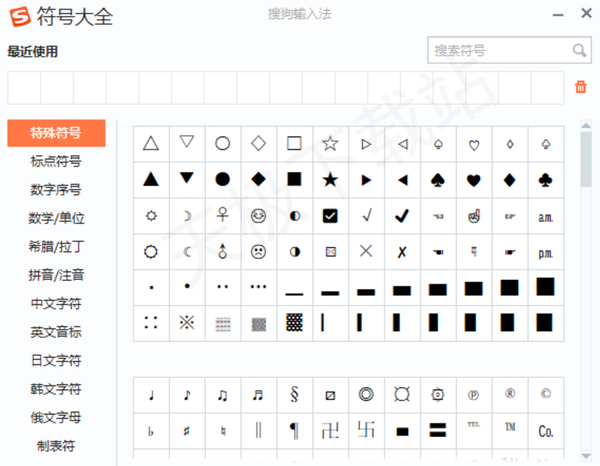Insert the smiley face symbol
Image resolution: width=600 pixels, height=466 pixels.
click(x=258, y=215)
